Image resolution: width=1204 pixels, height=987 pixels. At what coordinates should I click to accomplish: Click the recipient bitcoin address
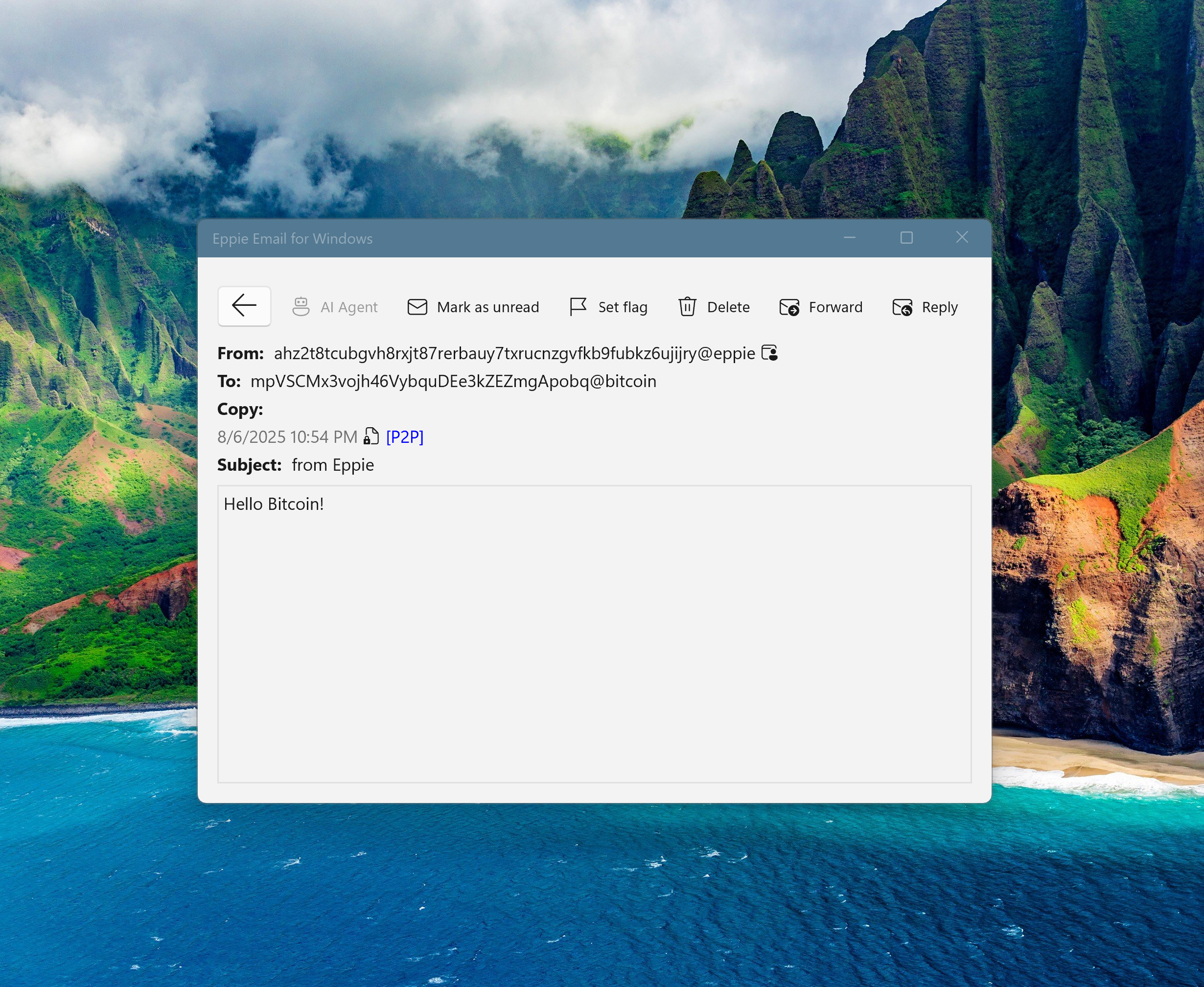click(x=453, y=381)
